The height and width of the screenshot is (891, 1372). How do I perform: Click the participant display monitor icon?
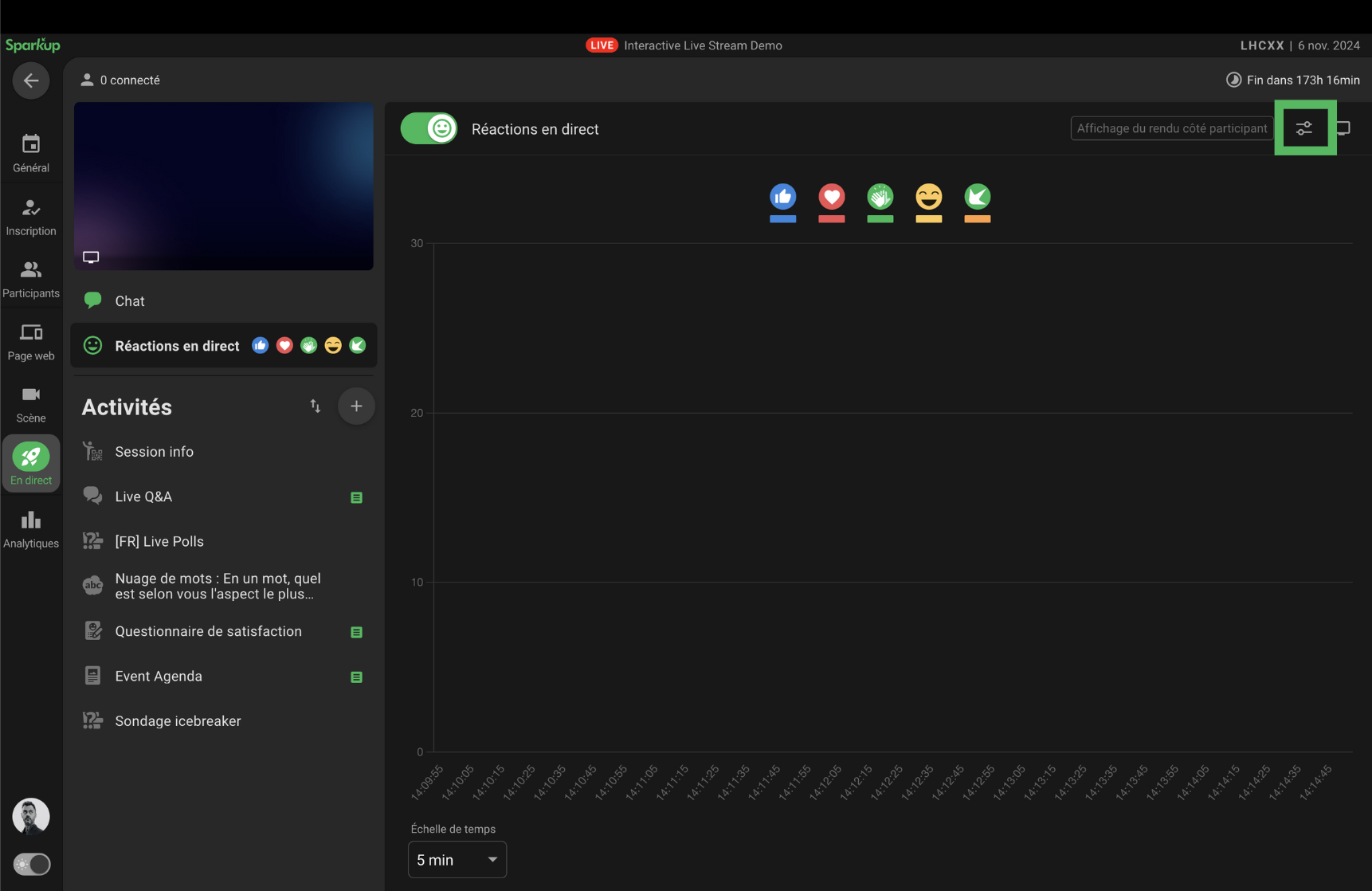point(1344,128)
